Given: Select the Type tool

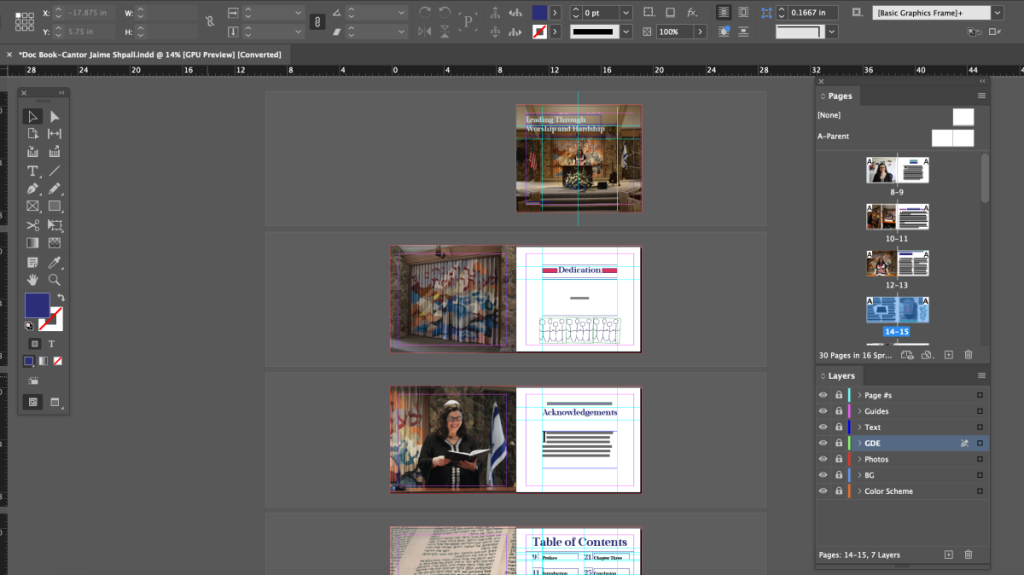Looking at the screenshot, I should pyautogui.click(x=32, y=171).
